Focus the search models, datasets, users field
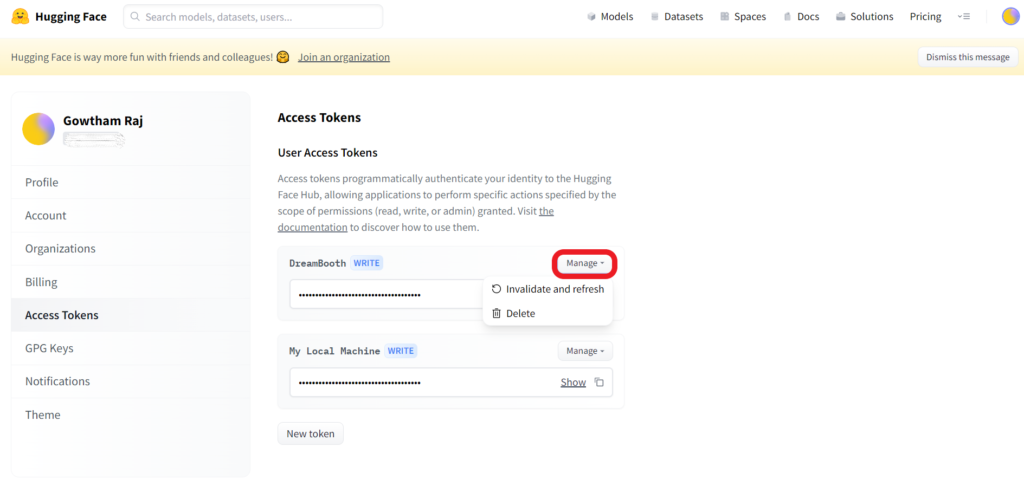The width and height of the screenshot is (1024, 492). [x=253, y=16]
